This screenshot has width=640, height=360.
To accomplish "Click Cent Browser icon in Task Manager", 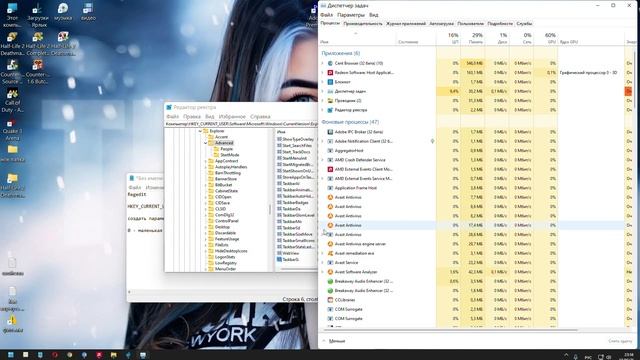I will pyautogui.click(x=330, y=63).
